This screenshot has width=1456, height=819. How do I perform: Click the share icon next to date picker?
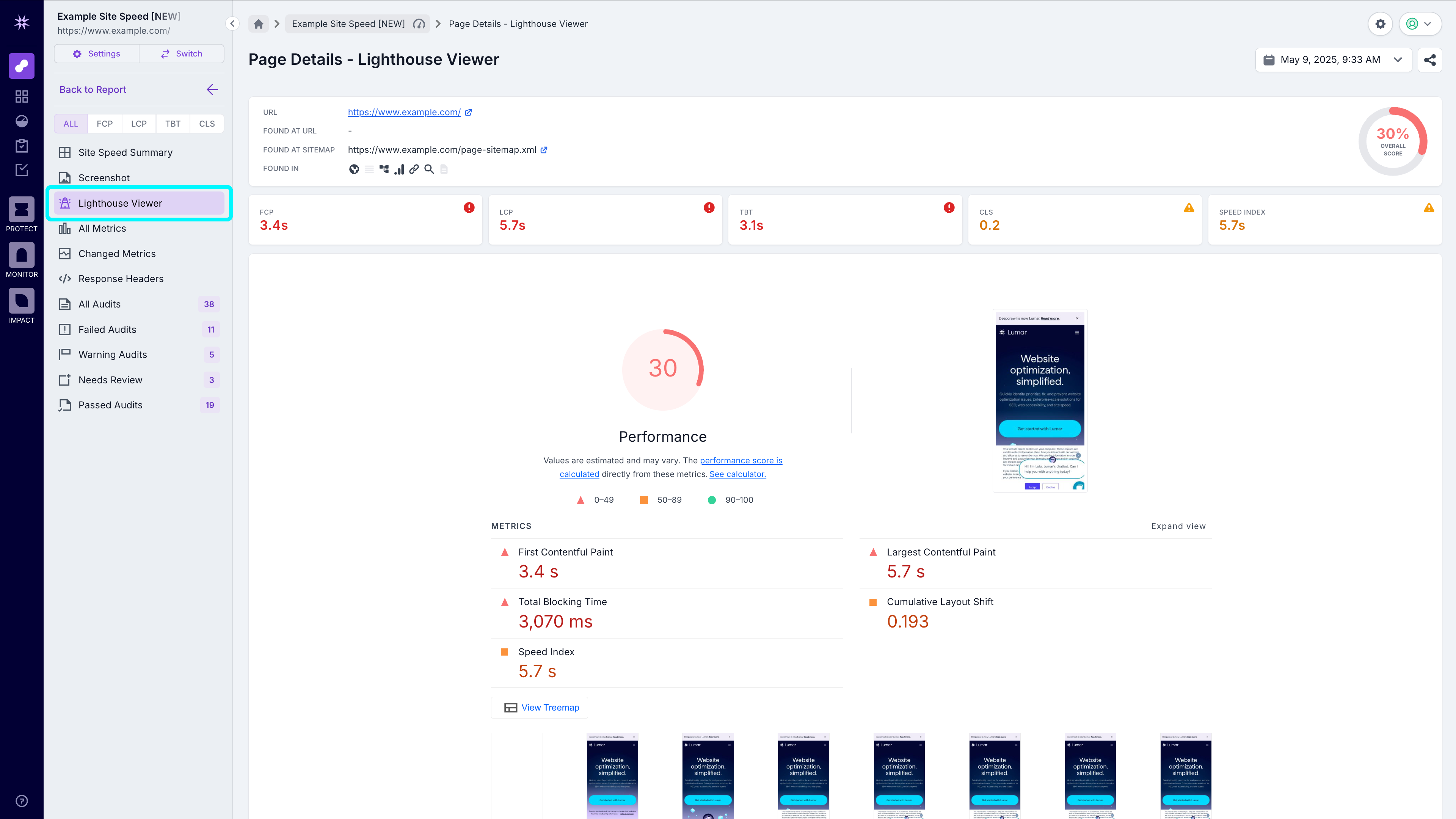tap(1430, 60)
